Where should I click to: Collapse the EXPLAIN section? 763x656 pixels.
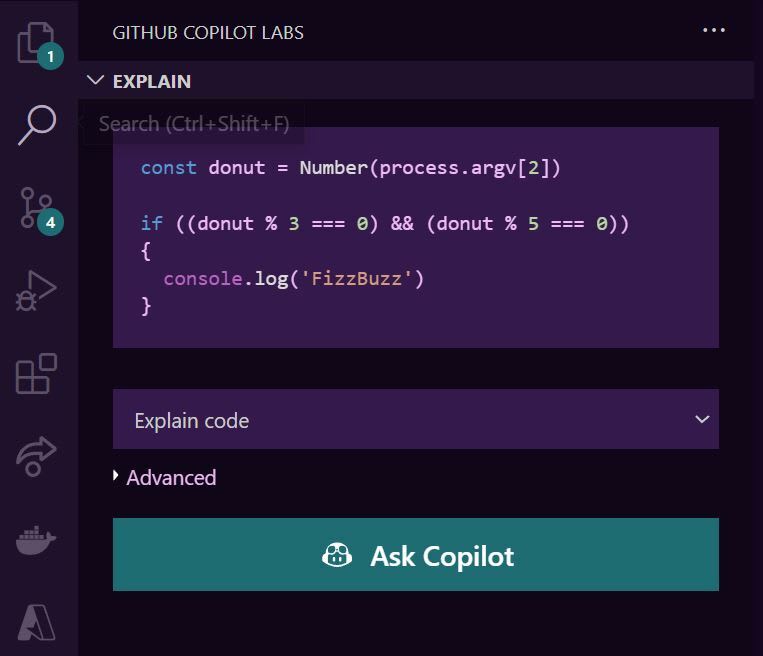pos(416,81)
